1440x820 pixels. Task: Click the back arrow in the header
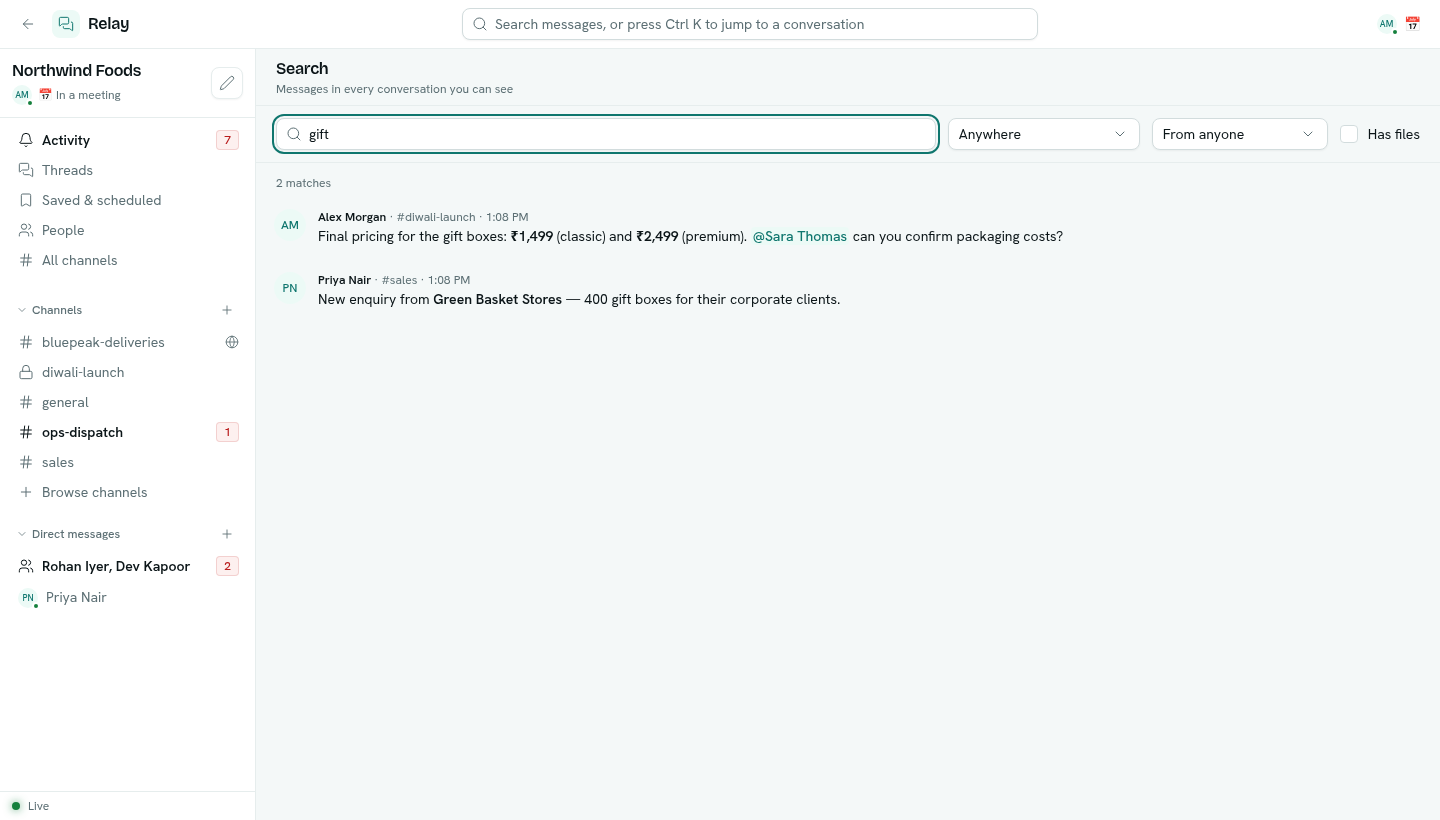(x=28, y=24)
